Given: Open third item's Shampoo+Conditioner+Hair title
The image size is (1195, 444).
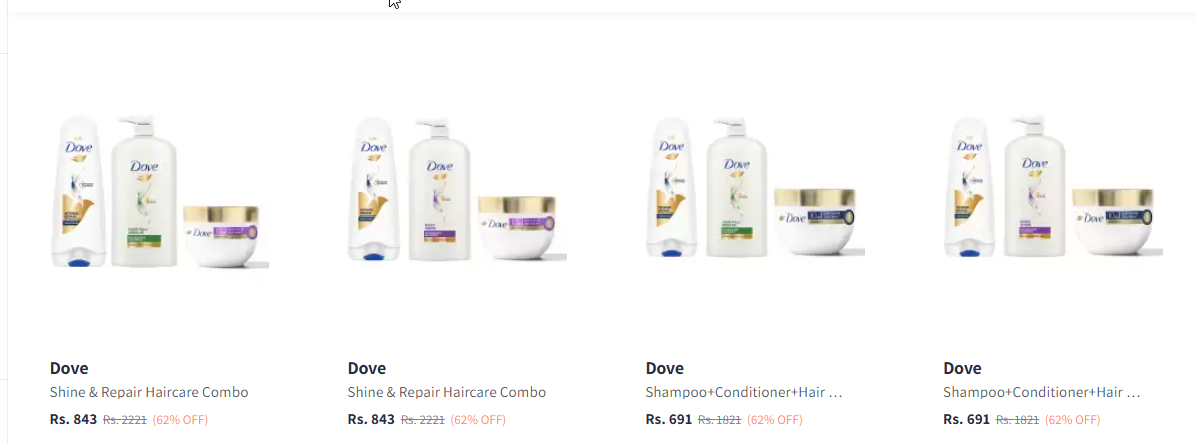Looking at the screenshot, I should (x=744, y=393).
